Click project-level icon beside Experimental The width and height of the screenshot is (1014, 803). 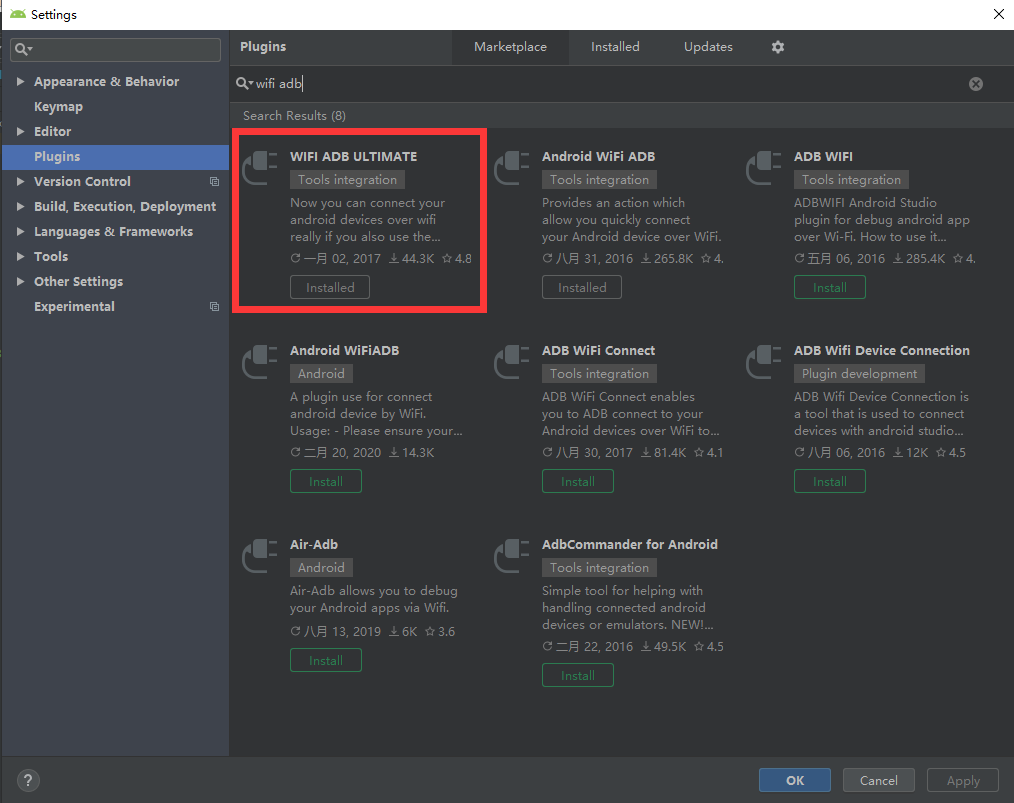(x=214, y=306)
